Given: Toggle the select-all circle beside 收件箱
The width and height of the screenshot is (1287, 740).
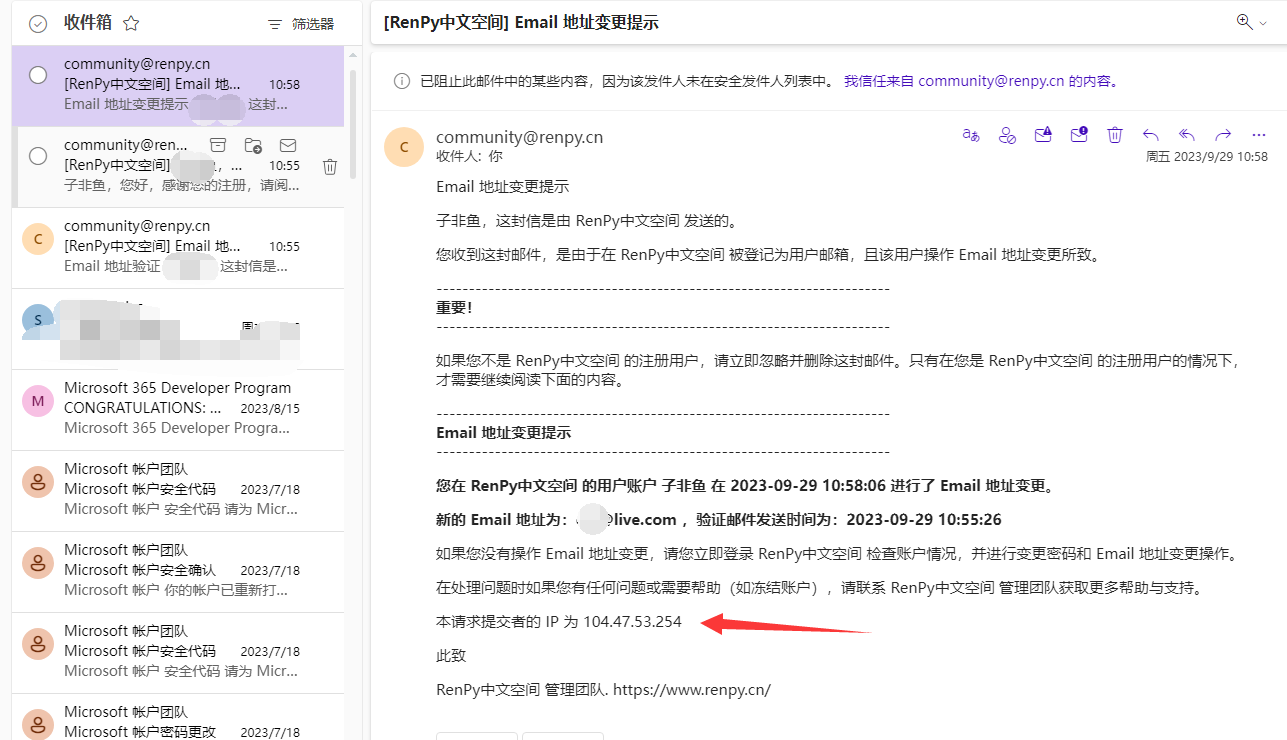Looking at the screenshot, I should [38, 24].
